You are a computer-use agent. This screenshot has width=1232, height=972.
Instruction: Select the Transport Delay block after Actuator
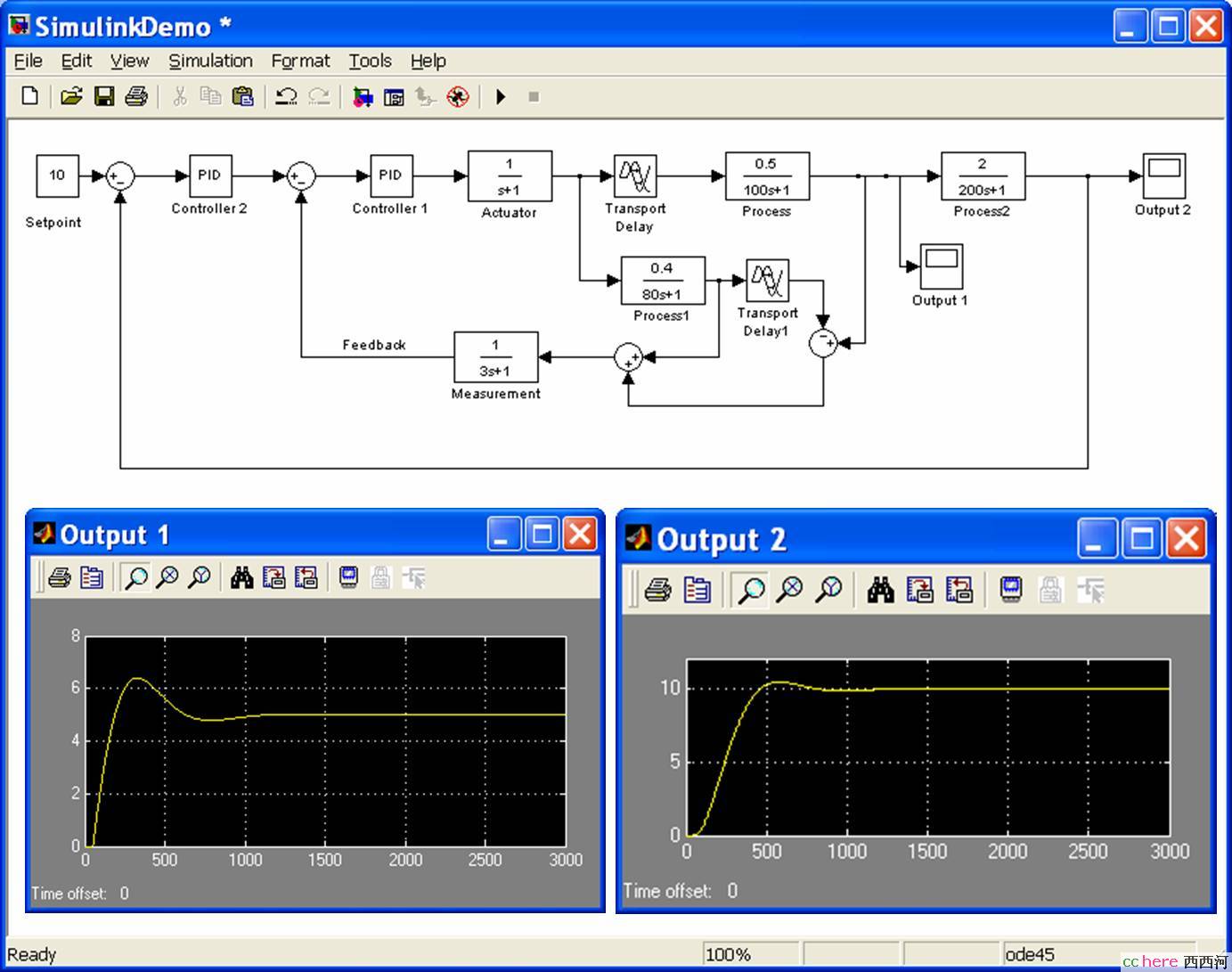click(x=635, y=176)
